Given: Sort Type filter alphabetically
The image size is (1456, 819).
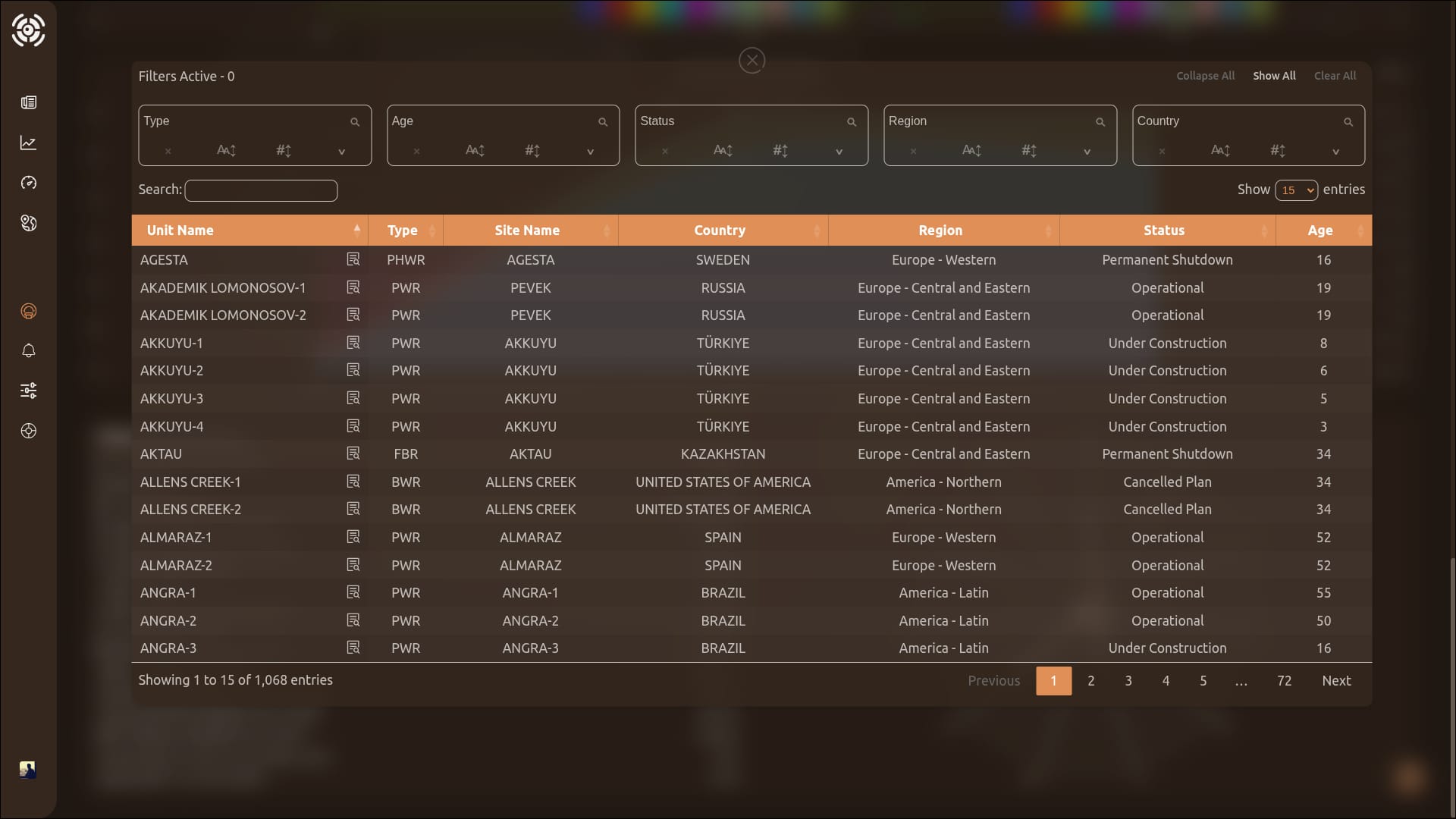Looking at the screenshot, I should (x=226, y=150).
